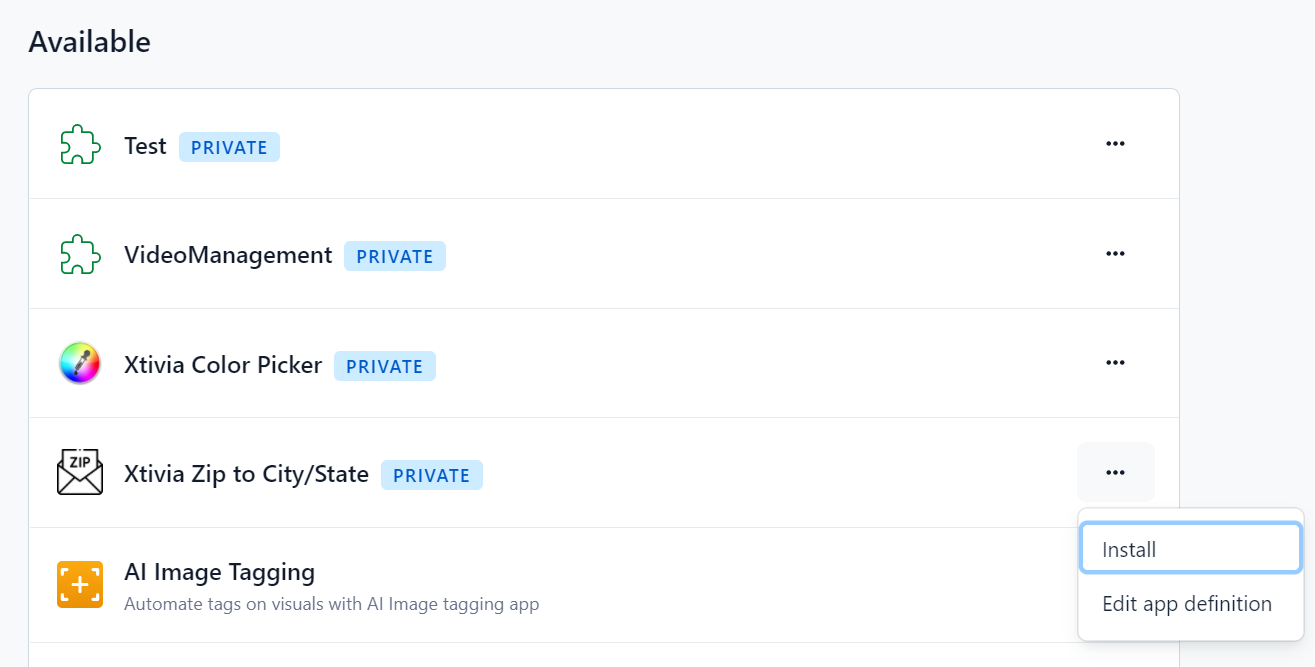Select Install from the context menu
The width and height of the screenshot is (1315, 667).
(x=1190, y=549)
